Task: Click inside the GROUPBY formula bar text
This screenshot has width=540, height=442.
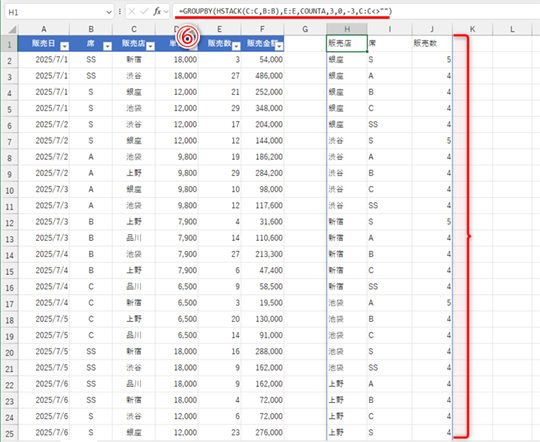Action: click(x=285, y=11)
